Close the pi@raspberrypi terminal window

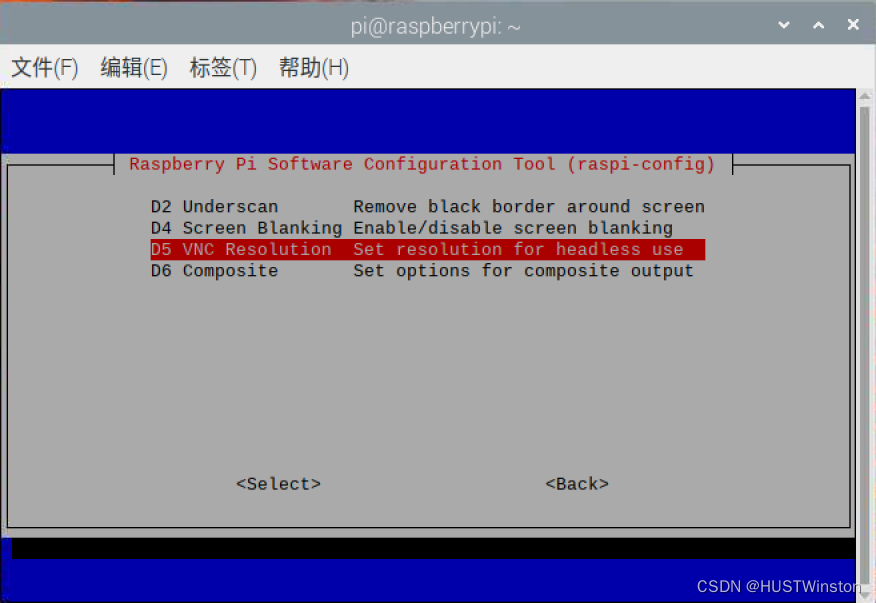pyautogui.click(x=853, y=25)
